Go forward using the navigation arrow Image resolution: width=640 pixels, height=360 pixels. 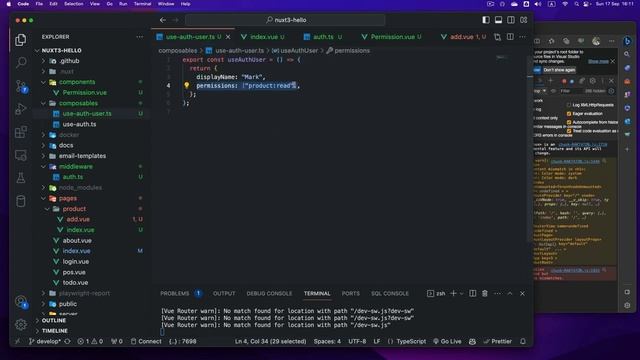176,20
